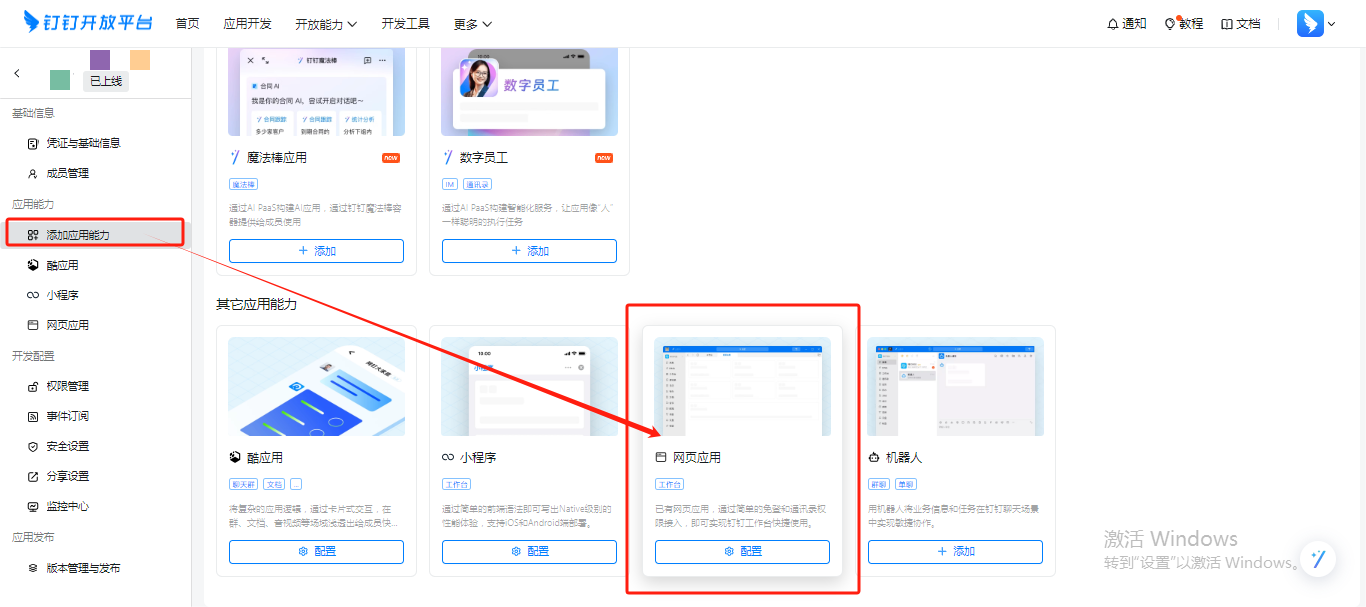Open the 数字员工 card preview image
Screen dimensions: 1366x607
click(x=529, y=91)
